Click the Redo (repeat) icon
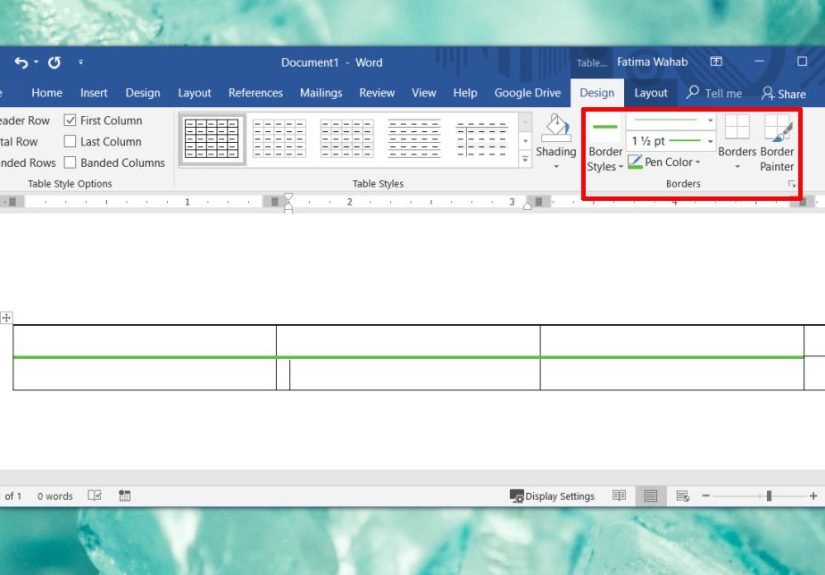Image resolution: width=825 pixels, height=575 pixels. point(54,63)
